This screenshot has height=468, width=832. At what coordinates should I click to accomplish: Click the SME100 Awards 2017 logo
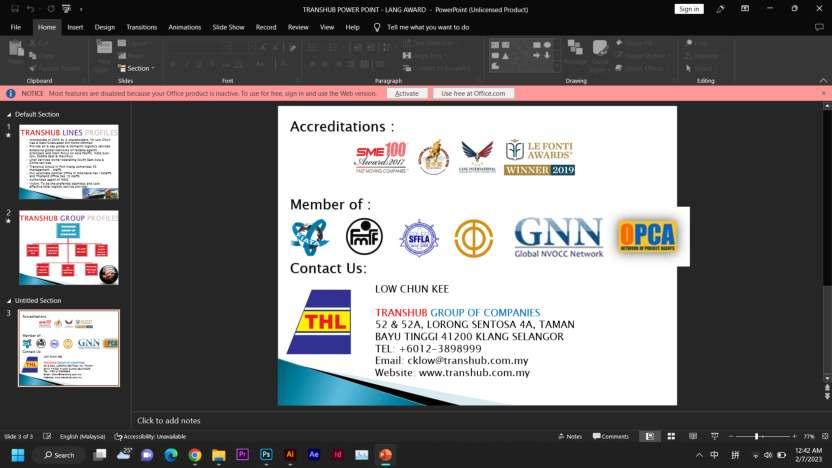coord(380,158)
